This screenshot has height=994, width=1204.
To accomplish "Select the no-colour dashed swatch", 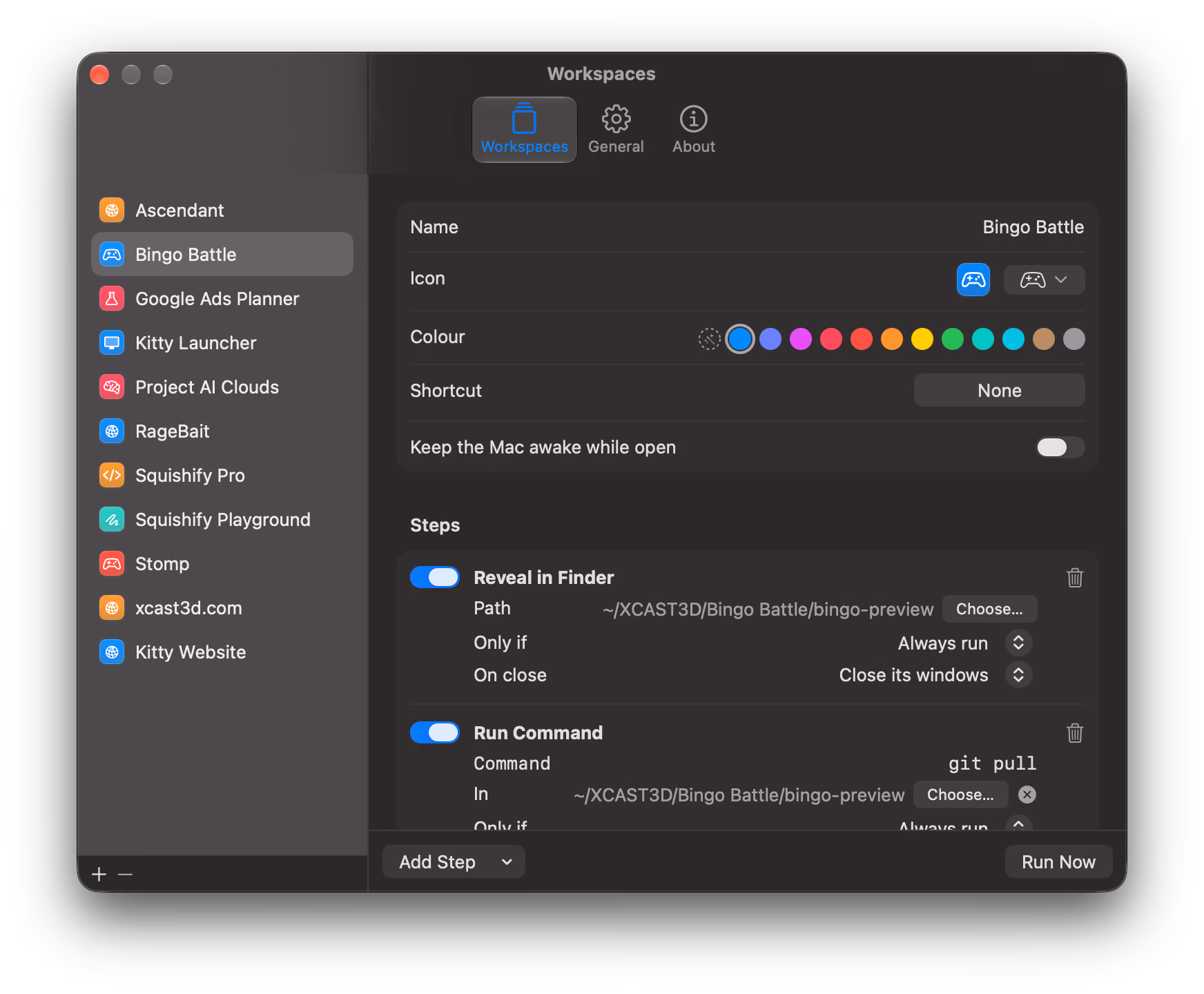I will pos(709,339).
